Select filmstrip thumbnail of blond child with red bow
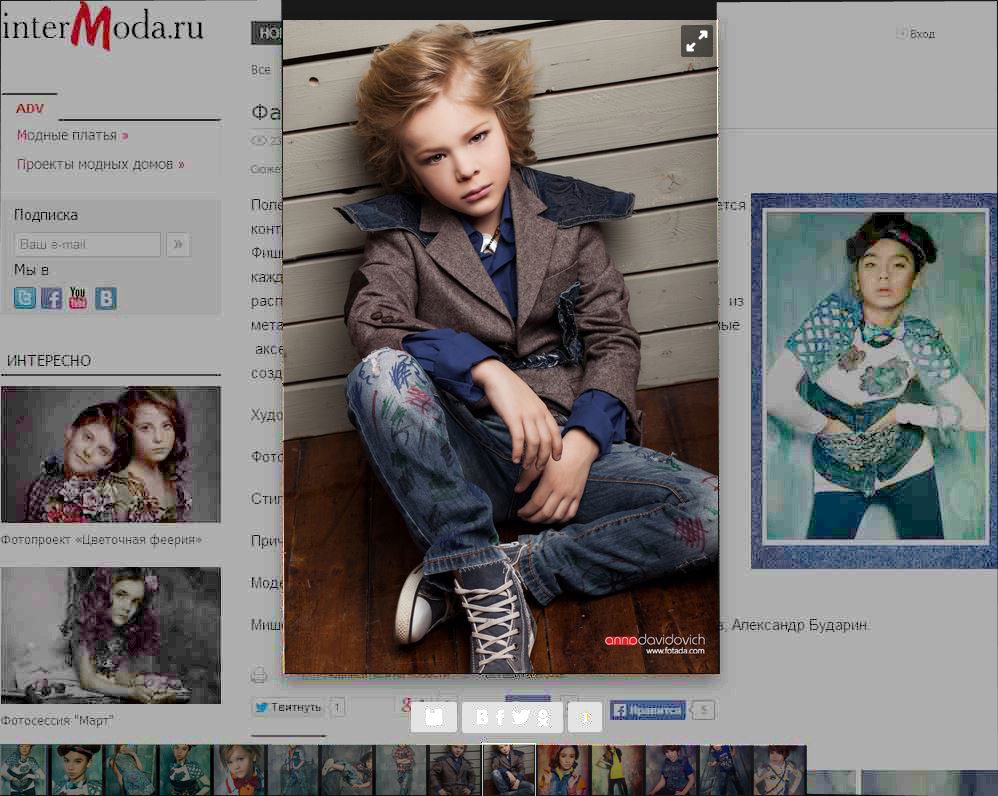 pos(240,770)
